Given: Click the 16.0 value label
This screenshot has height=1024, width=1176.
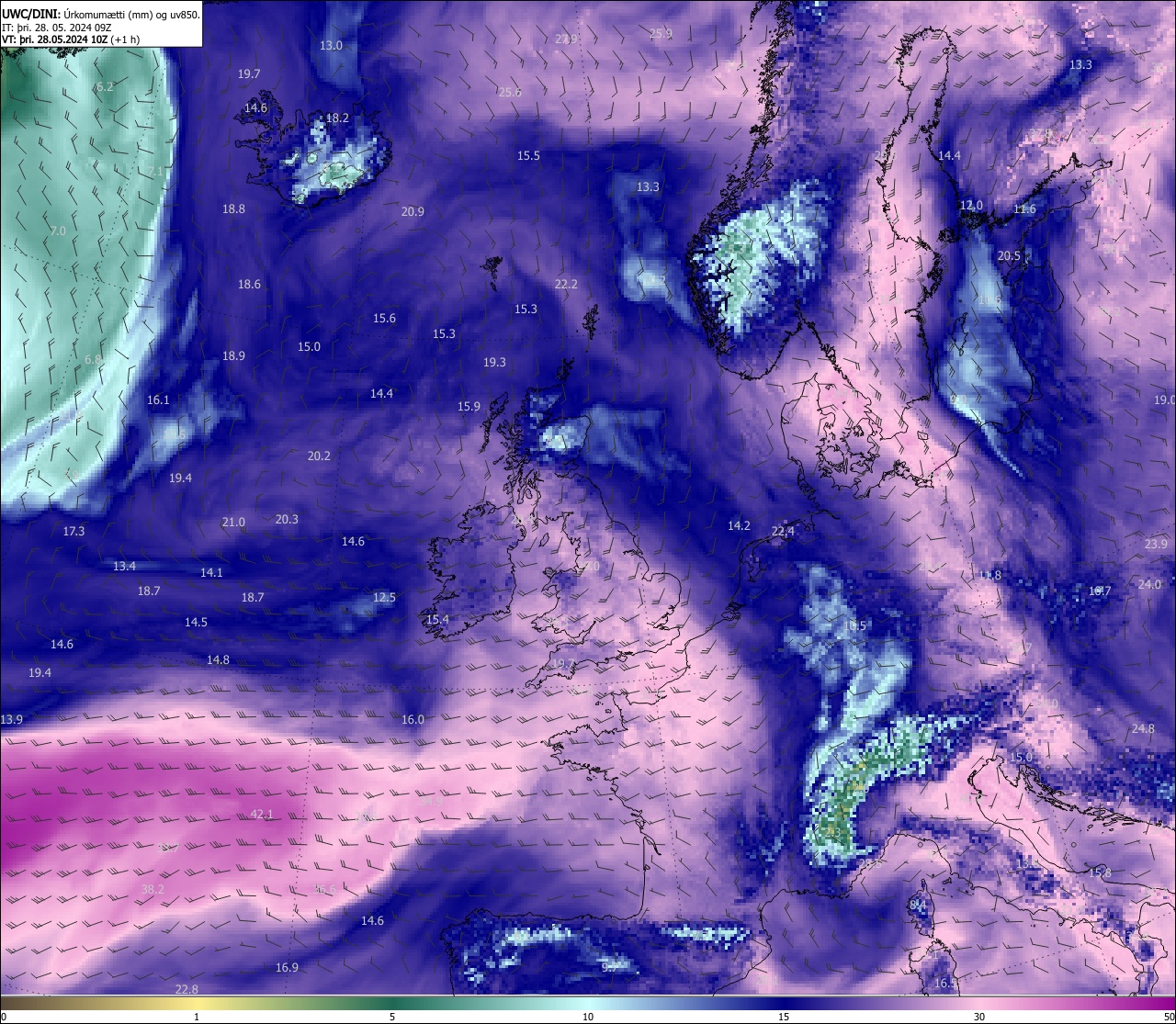Looking at the screenshot, I should tap(413, 719).
